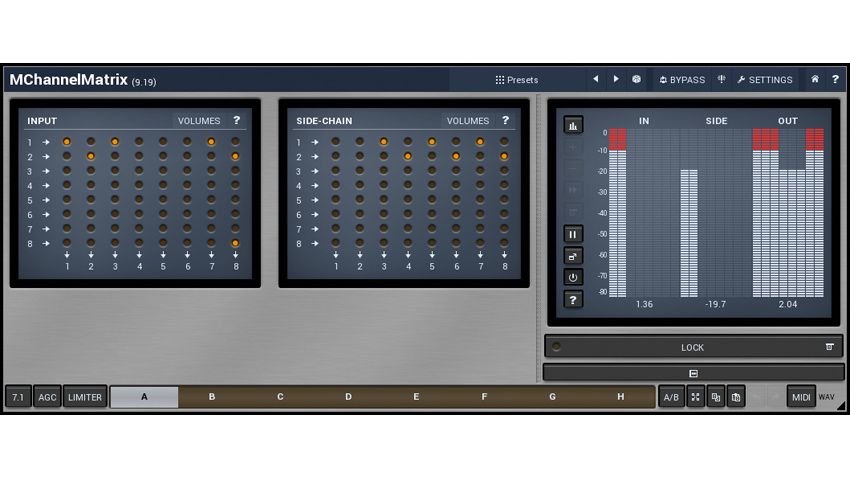Image resolution: width=850 pixels, height=478 pixels.
Task: Open the 7.1 channel mode selector
Action: [18, 397]
